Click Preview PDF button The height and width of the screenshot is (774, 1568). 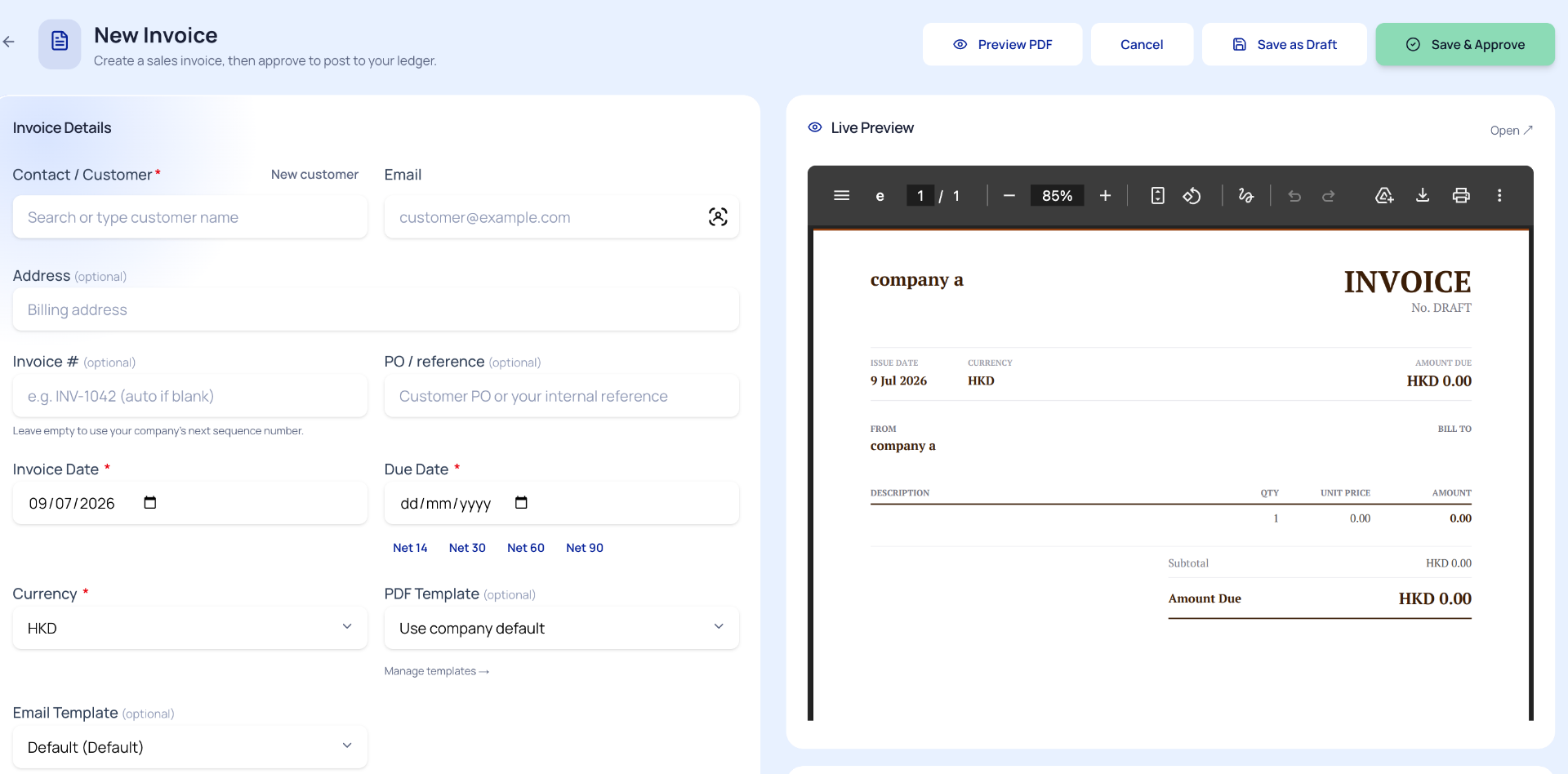pyautogui.click(x=1003, y=44)
